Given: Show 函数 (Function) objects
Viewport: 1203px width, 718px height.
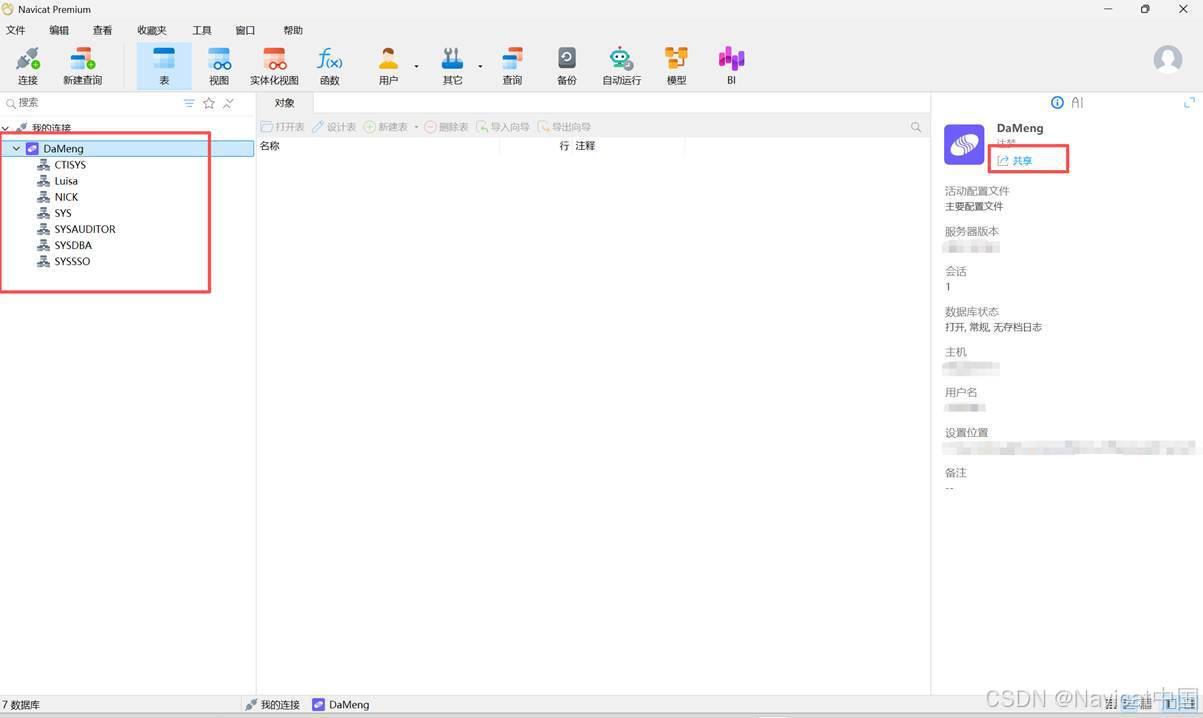Looking at the screenshot, I should click(x=329, y=66).
